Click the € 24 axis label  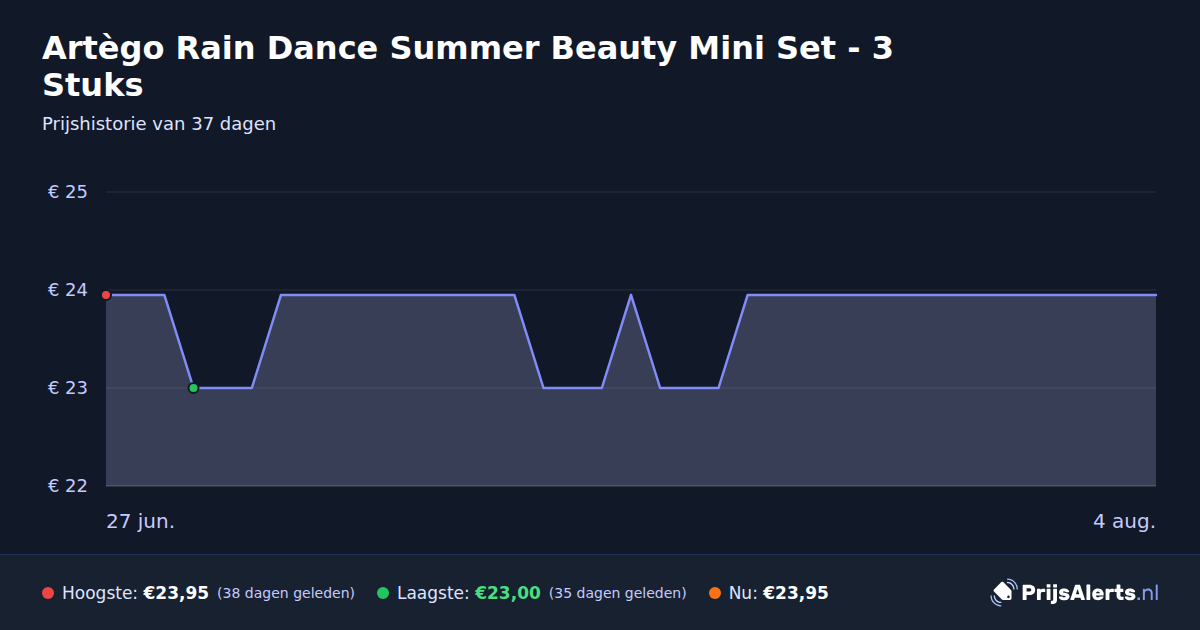[x=68, y=290]
